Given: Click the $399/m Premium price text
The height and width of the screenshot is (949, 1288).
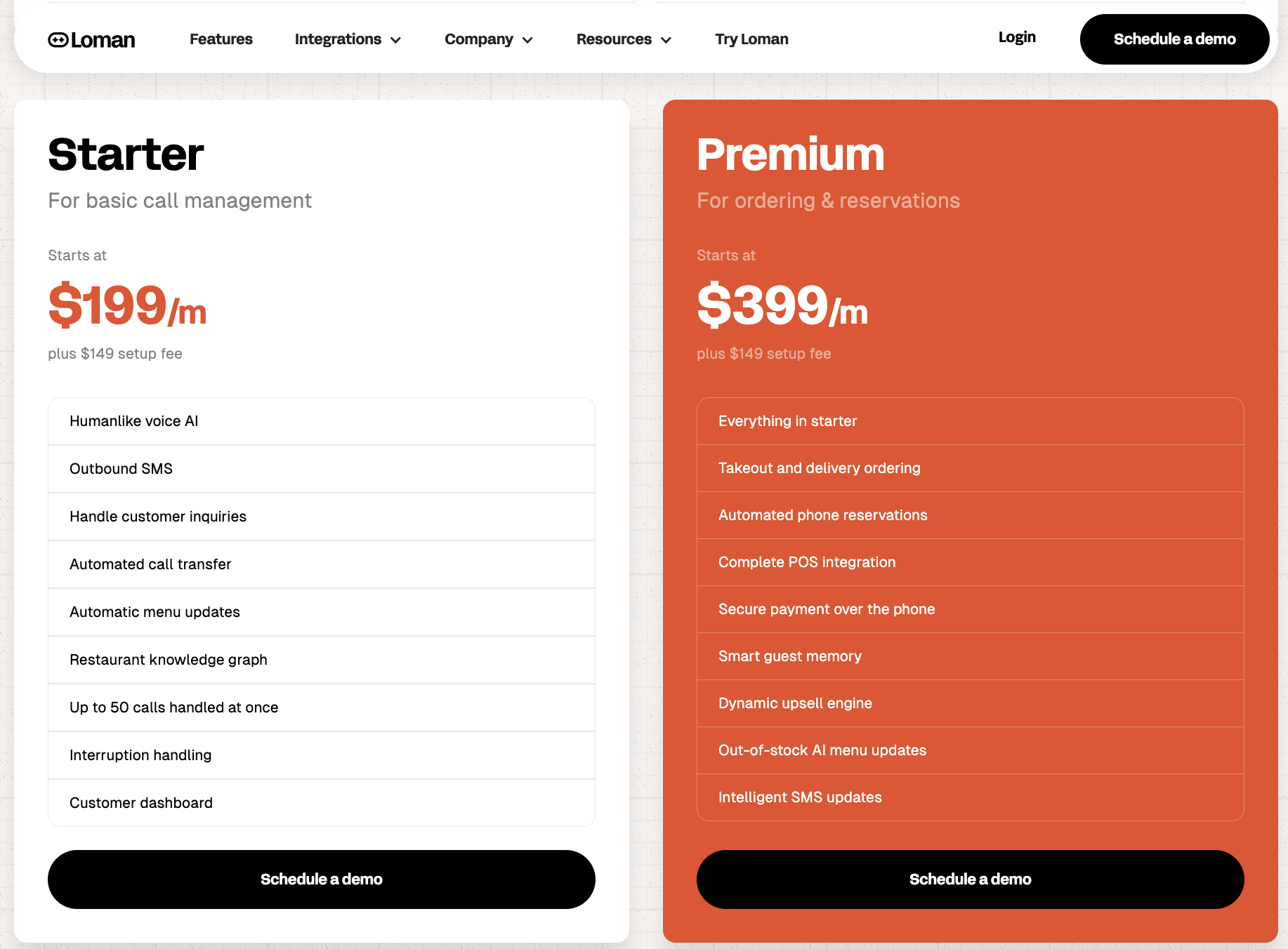Looking at the screenshot, I should [782, 305].
